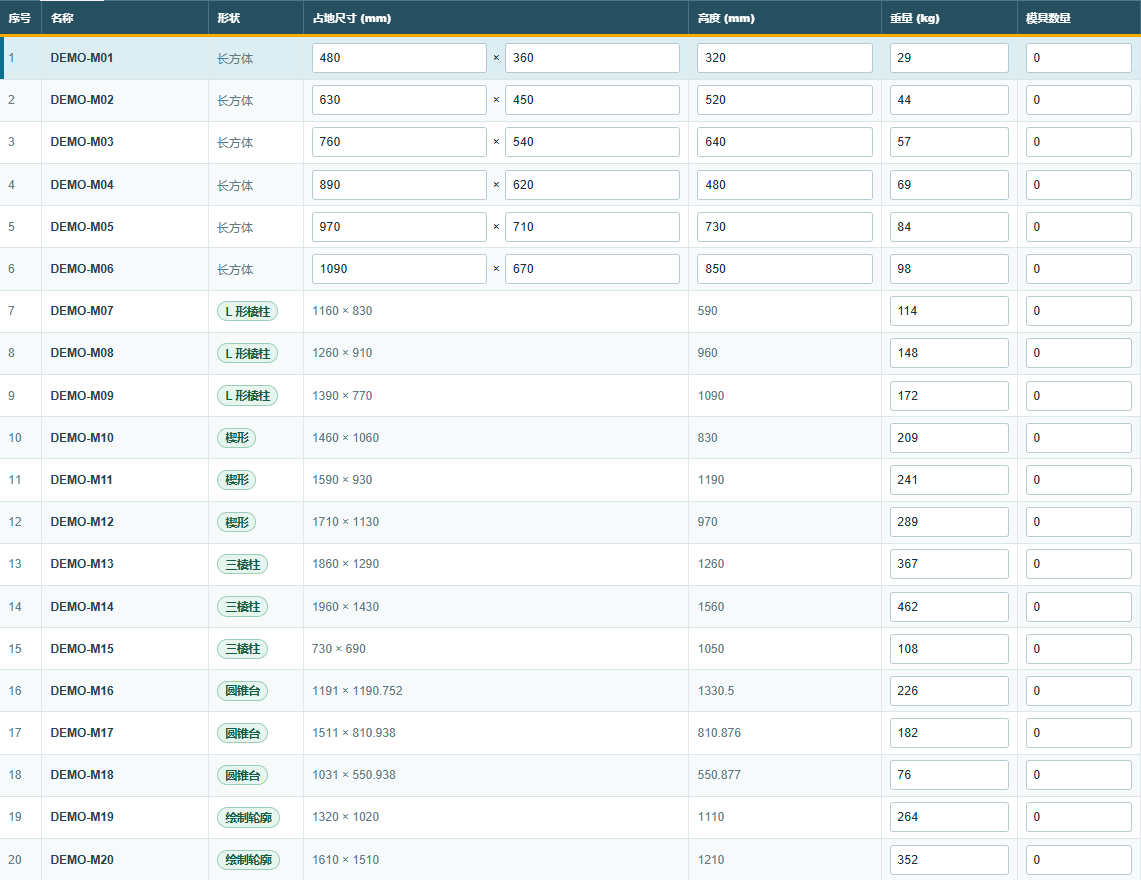The image size is (1141, 880).
Task: Select the DEMO-M12 row name
Action: click(x=82, y=522)
